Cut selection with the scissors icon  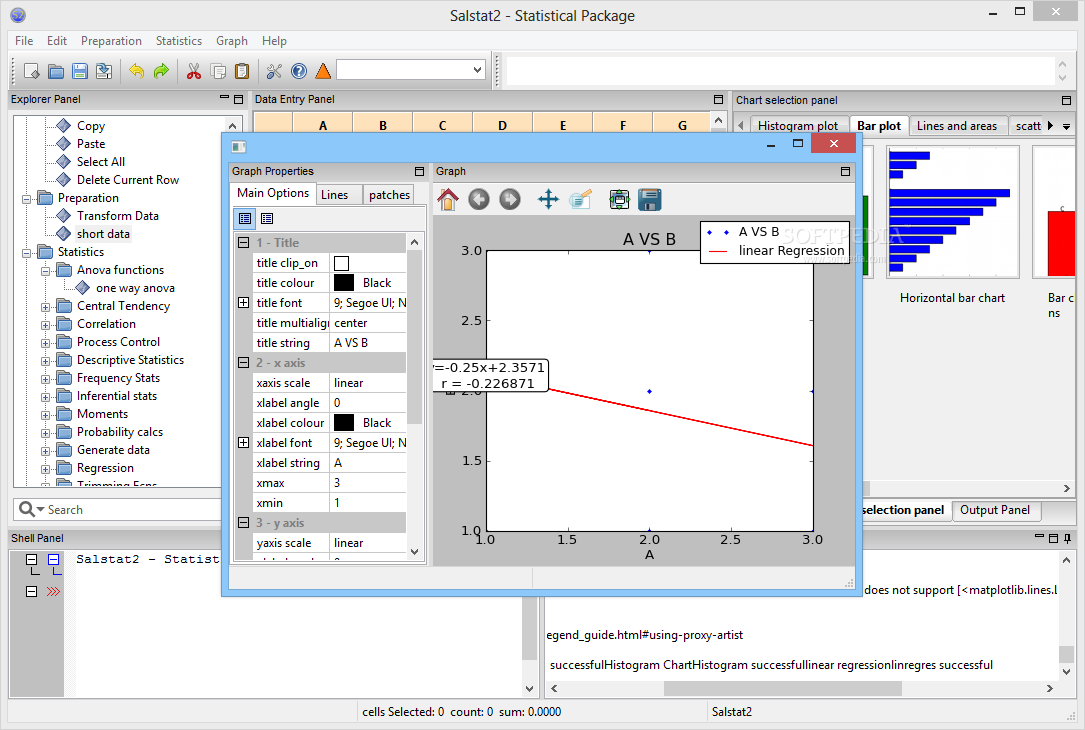(194, 71)
